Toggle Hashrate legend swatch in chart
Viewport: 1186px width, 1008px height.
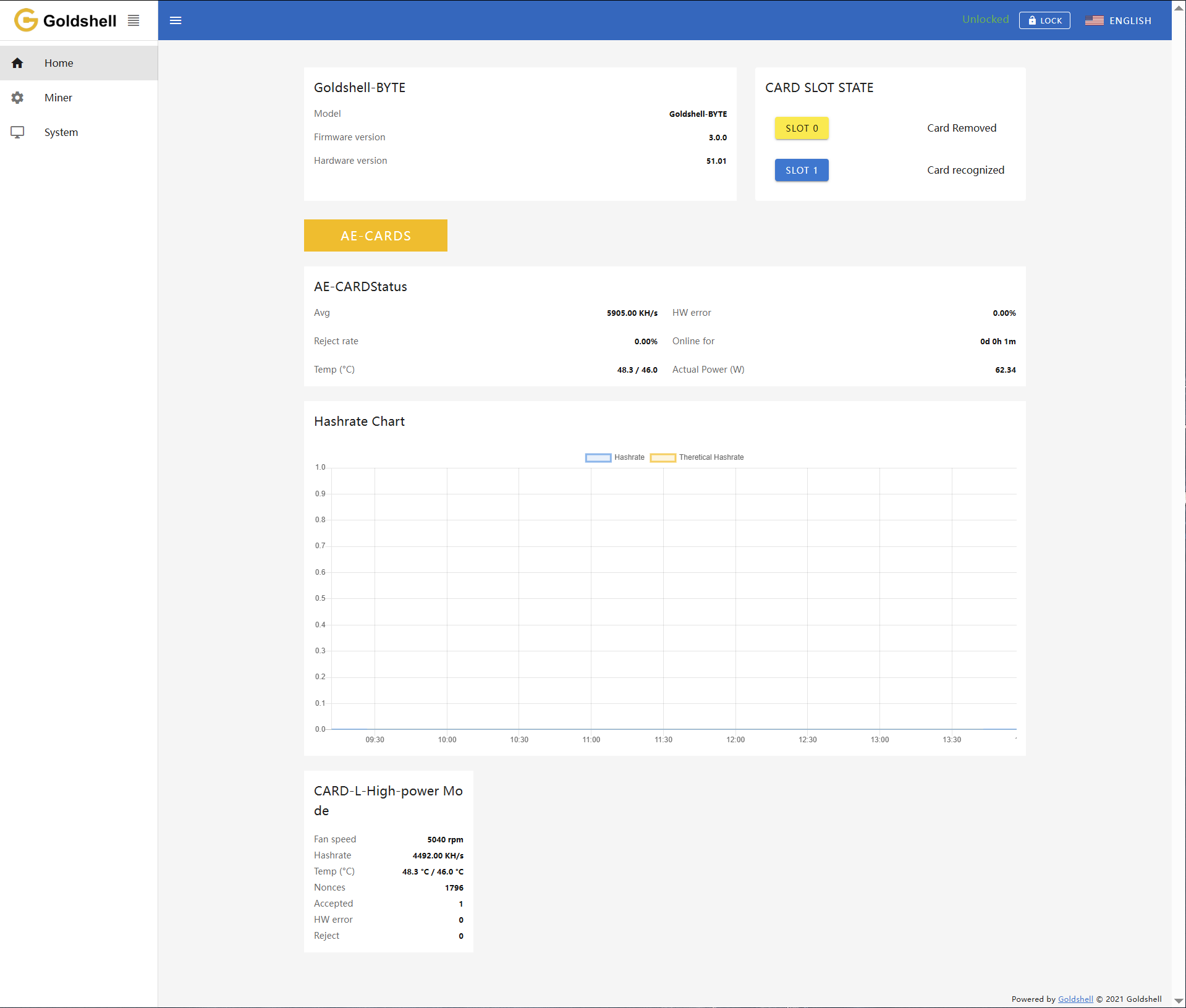click(598, 457)
